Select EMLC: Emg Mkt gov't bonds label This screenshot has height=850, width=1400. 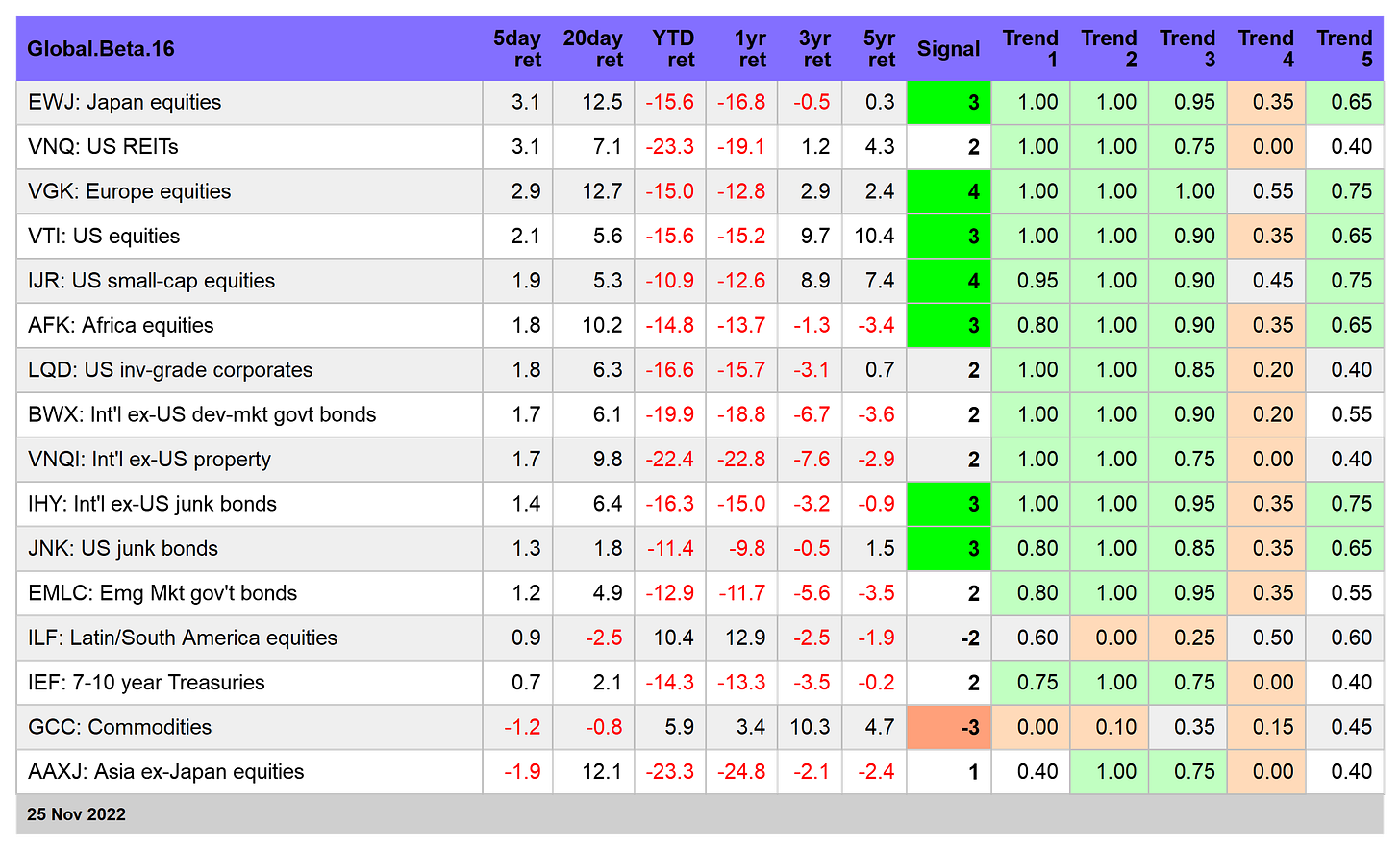[162, 593]
